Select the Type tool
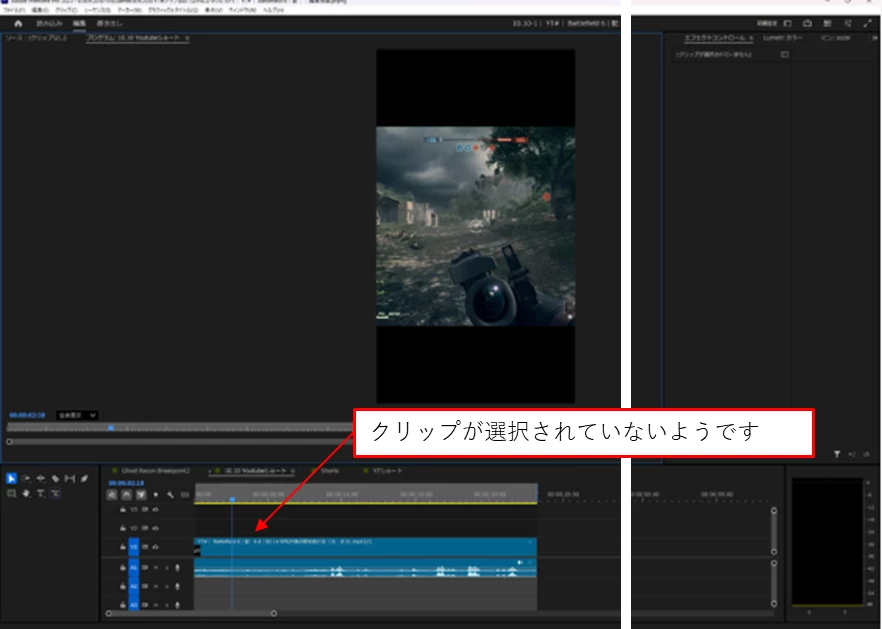 pos(40,493)
